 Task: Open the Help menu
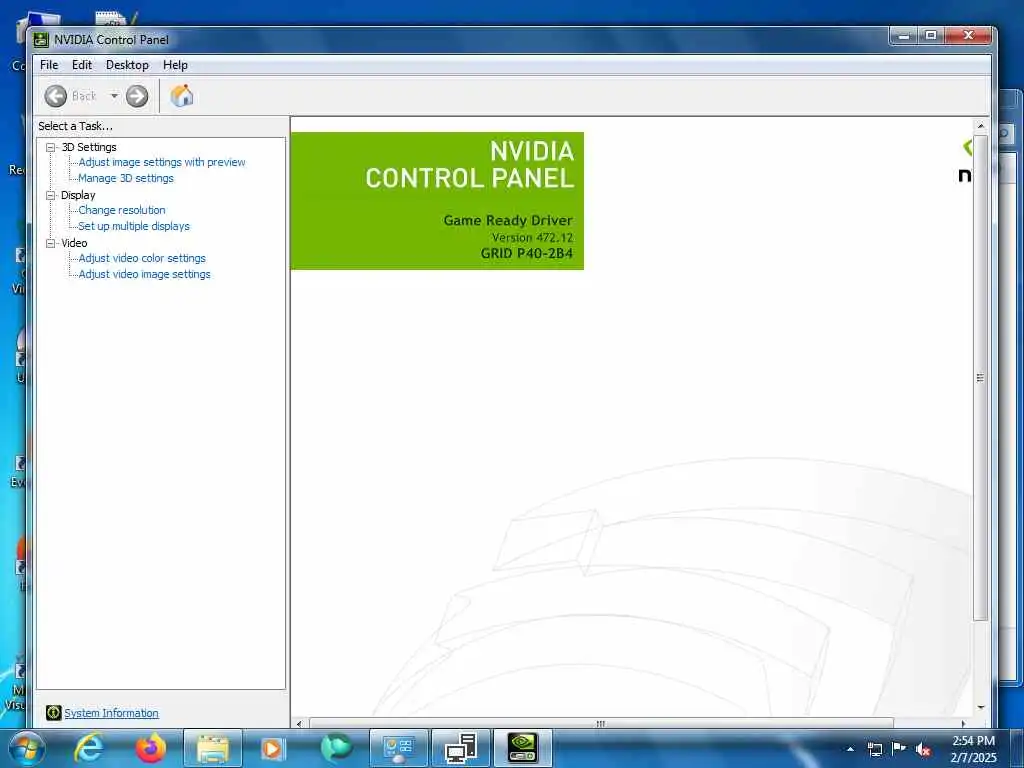[175, 65]
